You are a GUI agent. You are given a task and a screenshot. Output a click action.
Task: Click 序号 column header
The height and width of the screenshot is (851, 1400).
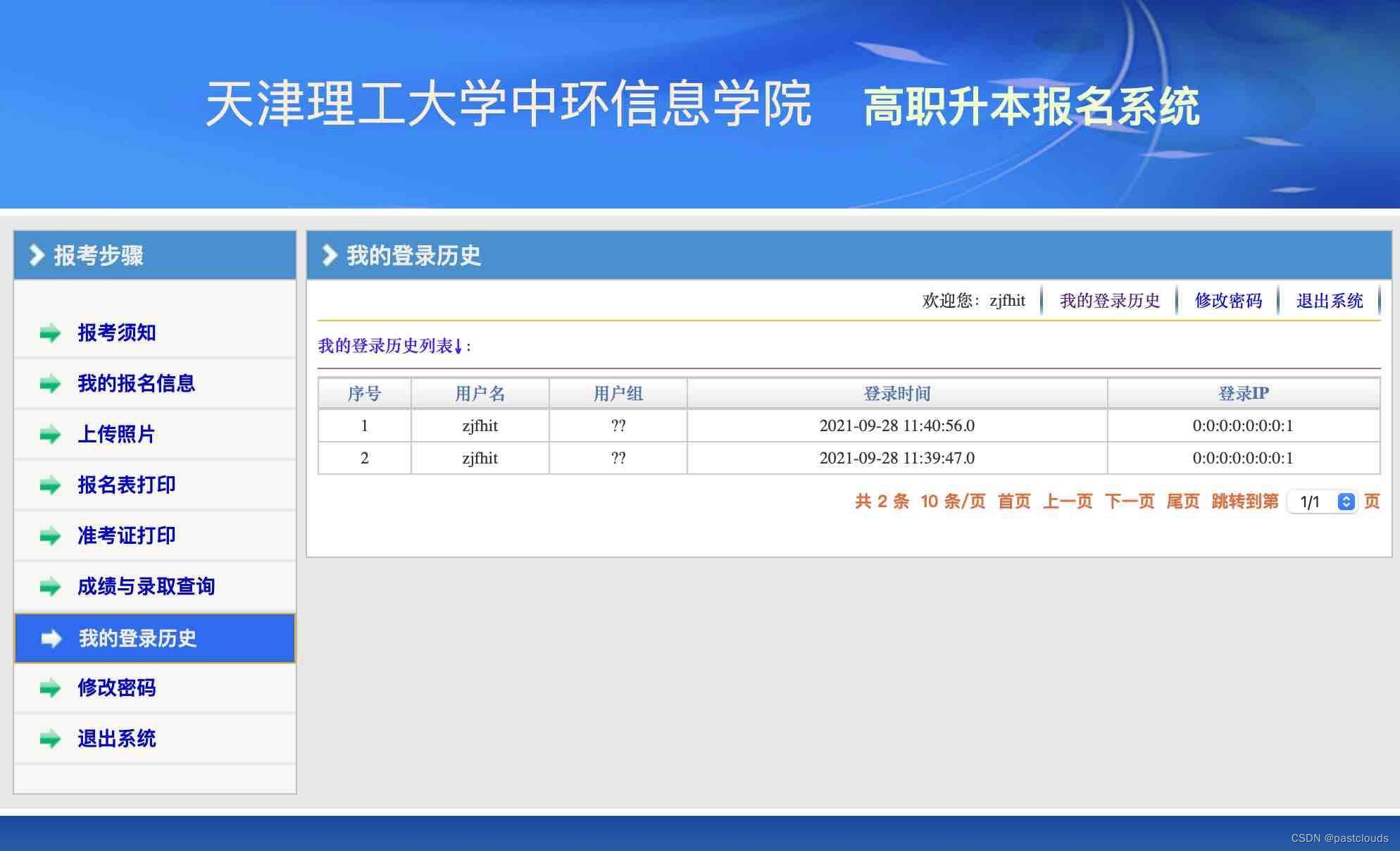coord(364,393)
